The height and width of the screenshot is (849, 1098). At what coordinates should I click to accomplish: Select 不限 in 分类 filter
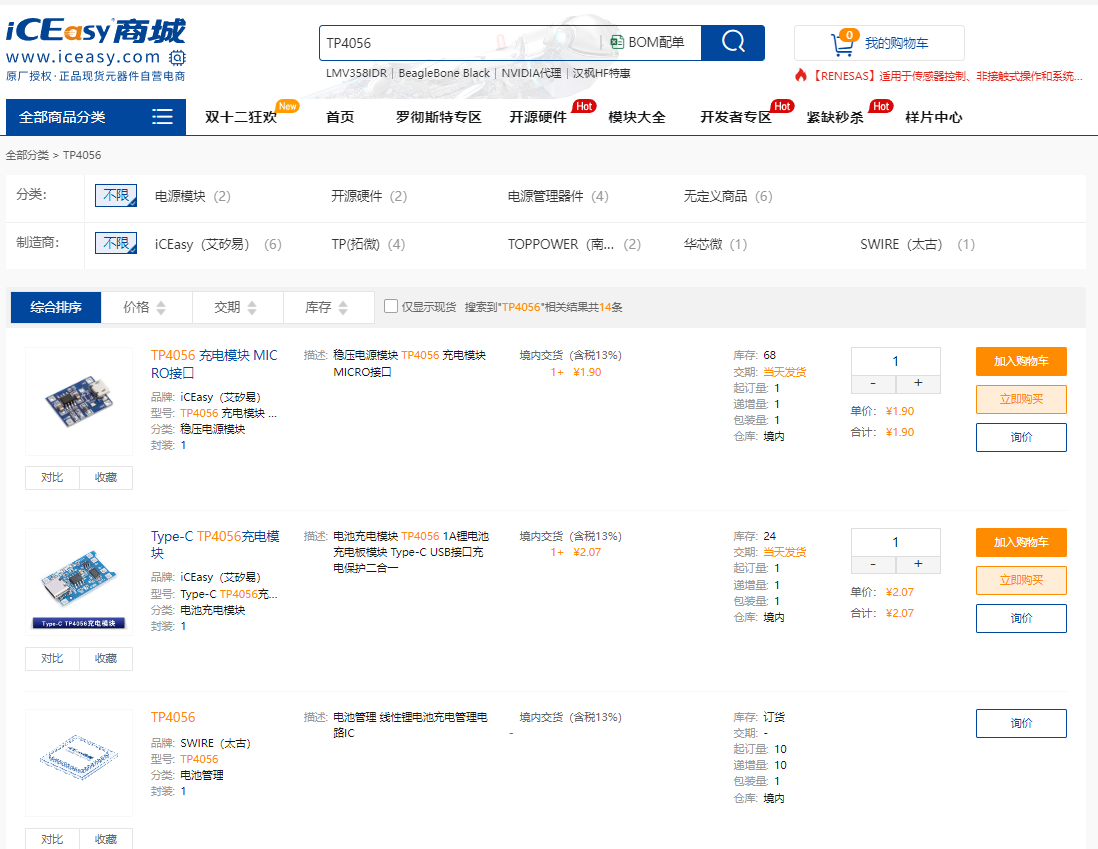pos(116,195)
